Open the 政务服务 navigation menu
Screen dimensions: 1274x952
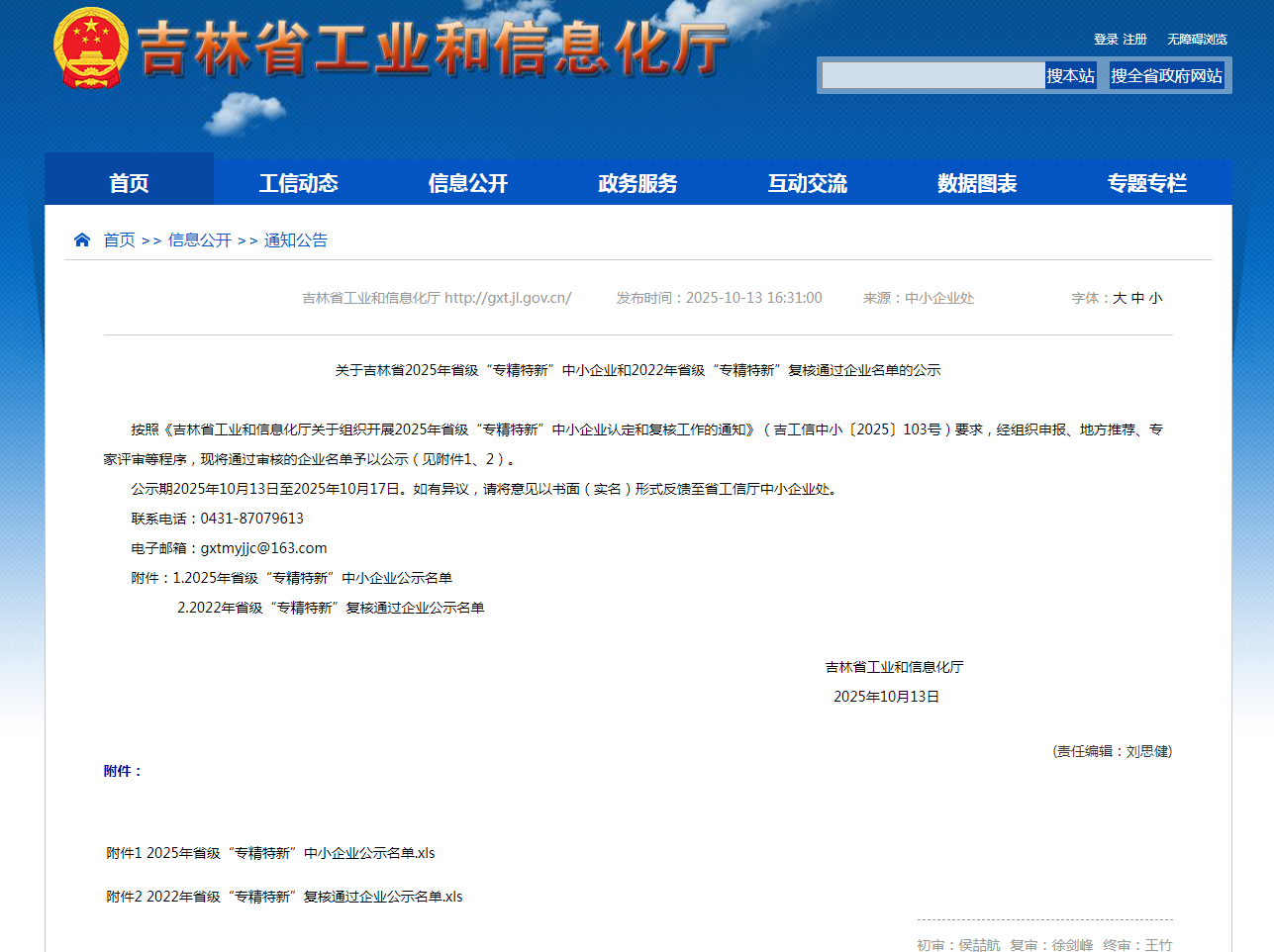[x=637, y=182]
